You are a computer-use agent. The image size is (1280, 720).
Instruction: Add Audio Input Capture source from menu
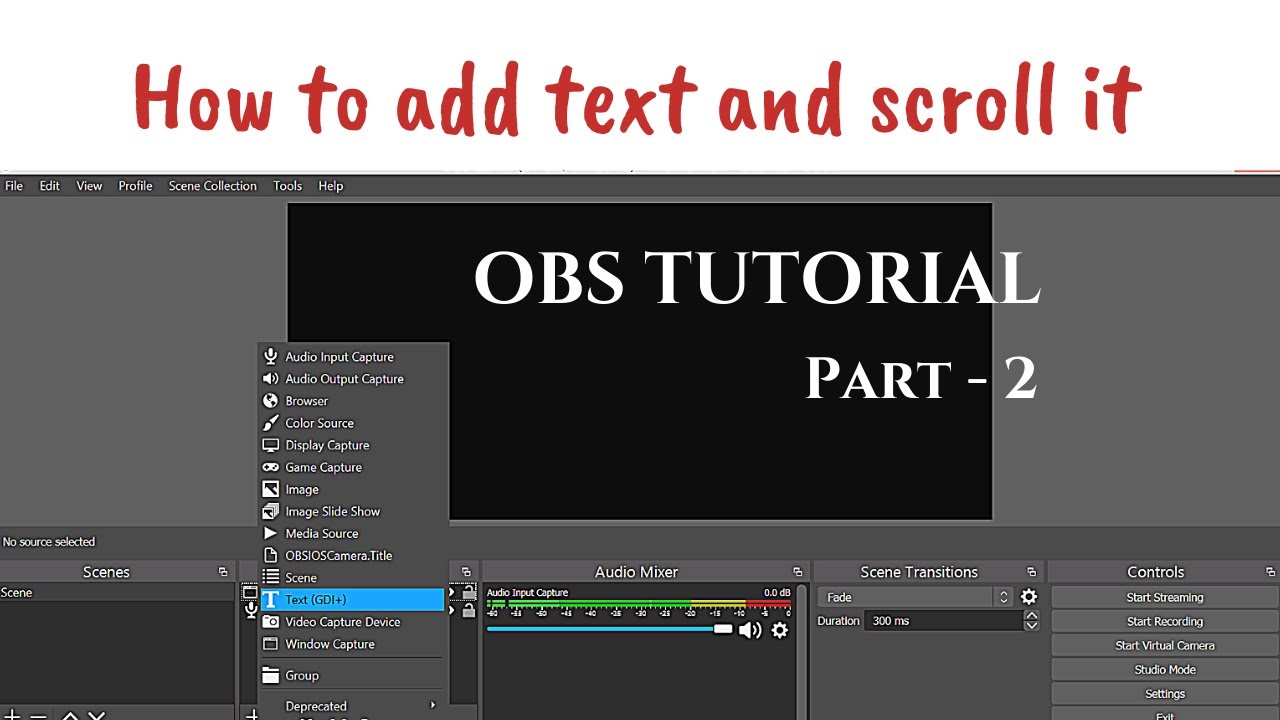[x=352, y=357]
